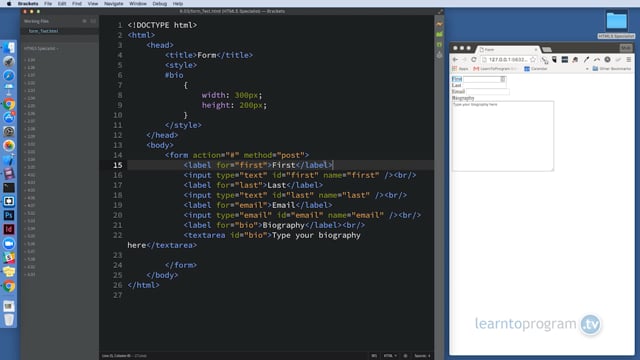The height and width of the screenshot is (360, 640).
Task: Open the Chrome hamburger menu
Action: [629, 60]
